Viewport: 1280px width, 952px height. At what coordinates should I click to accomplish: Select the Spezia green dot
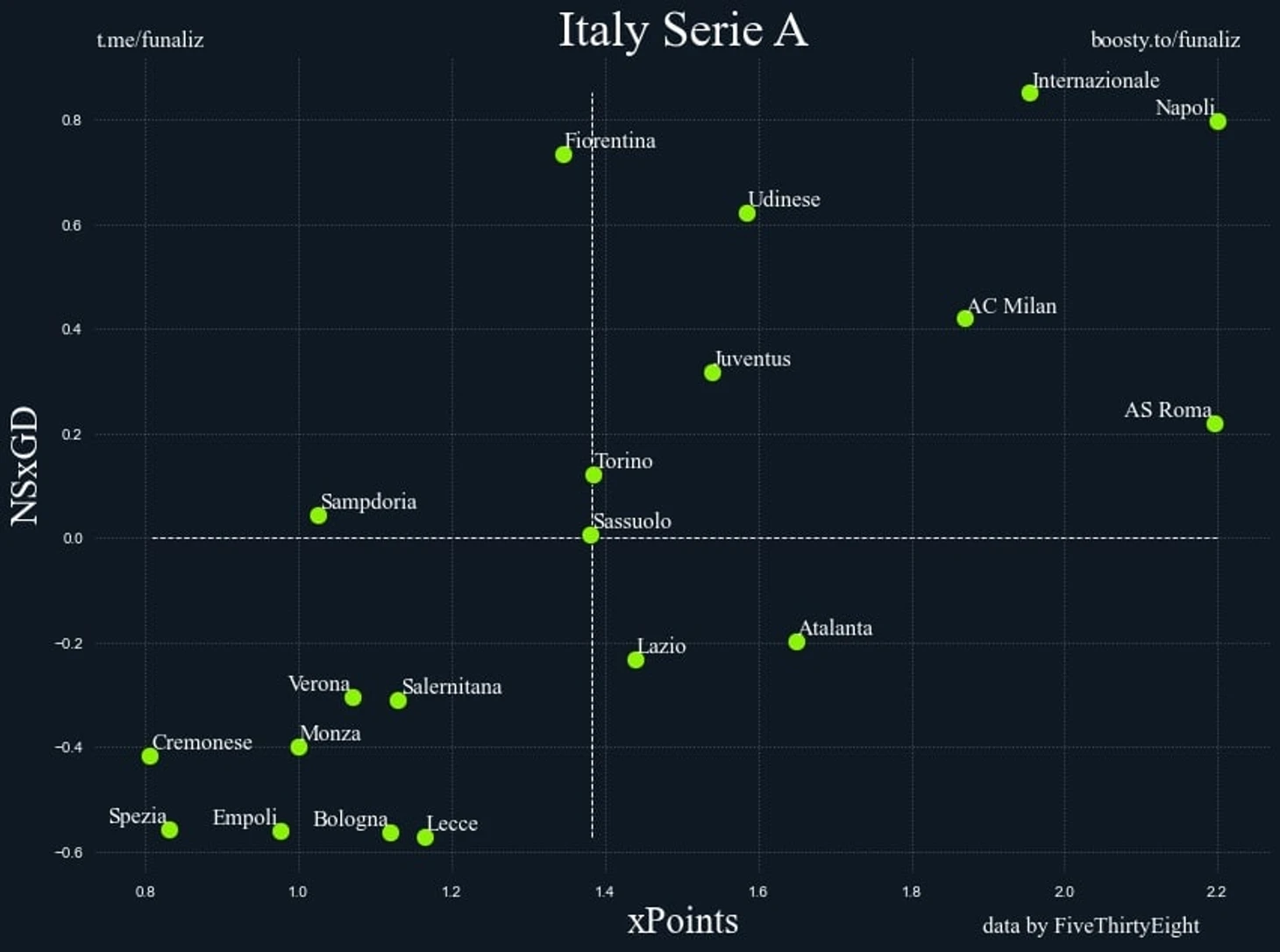point(169,829)
